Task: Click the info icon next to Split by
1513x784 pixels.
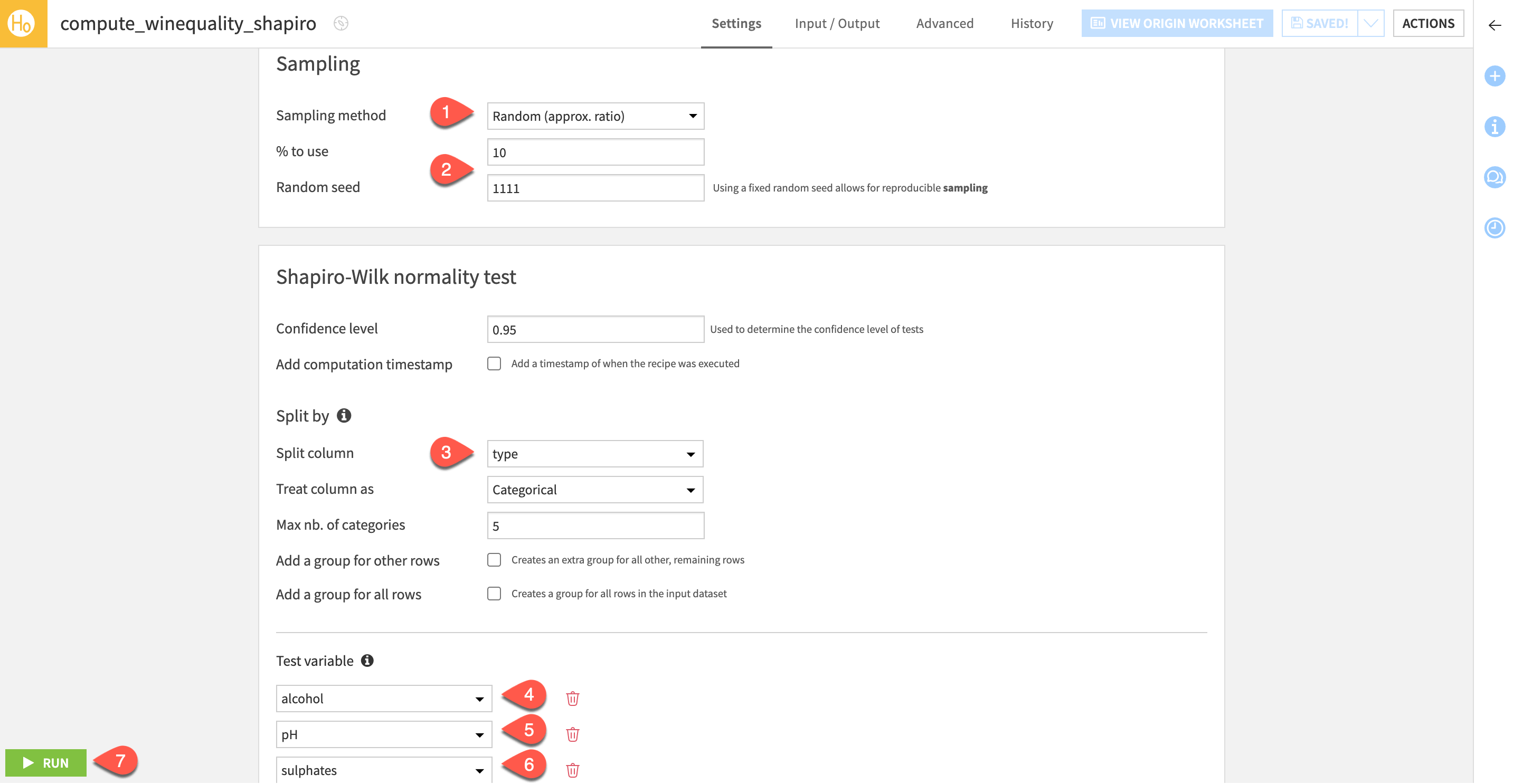Action: 344,415
